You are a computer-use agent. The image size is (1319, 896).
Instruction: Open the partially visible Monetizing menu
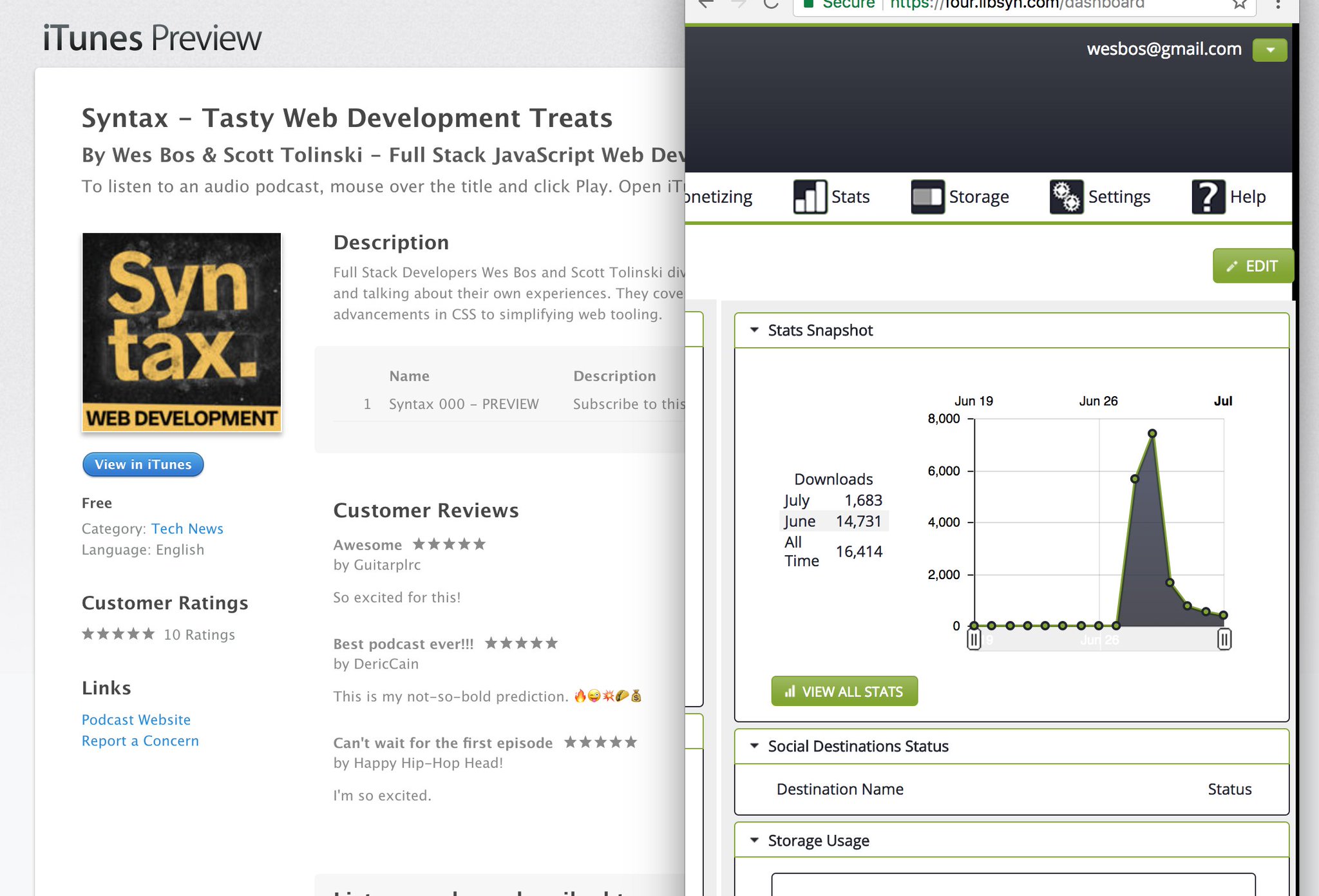(x=719, y=196)
